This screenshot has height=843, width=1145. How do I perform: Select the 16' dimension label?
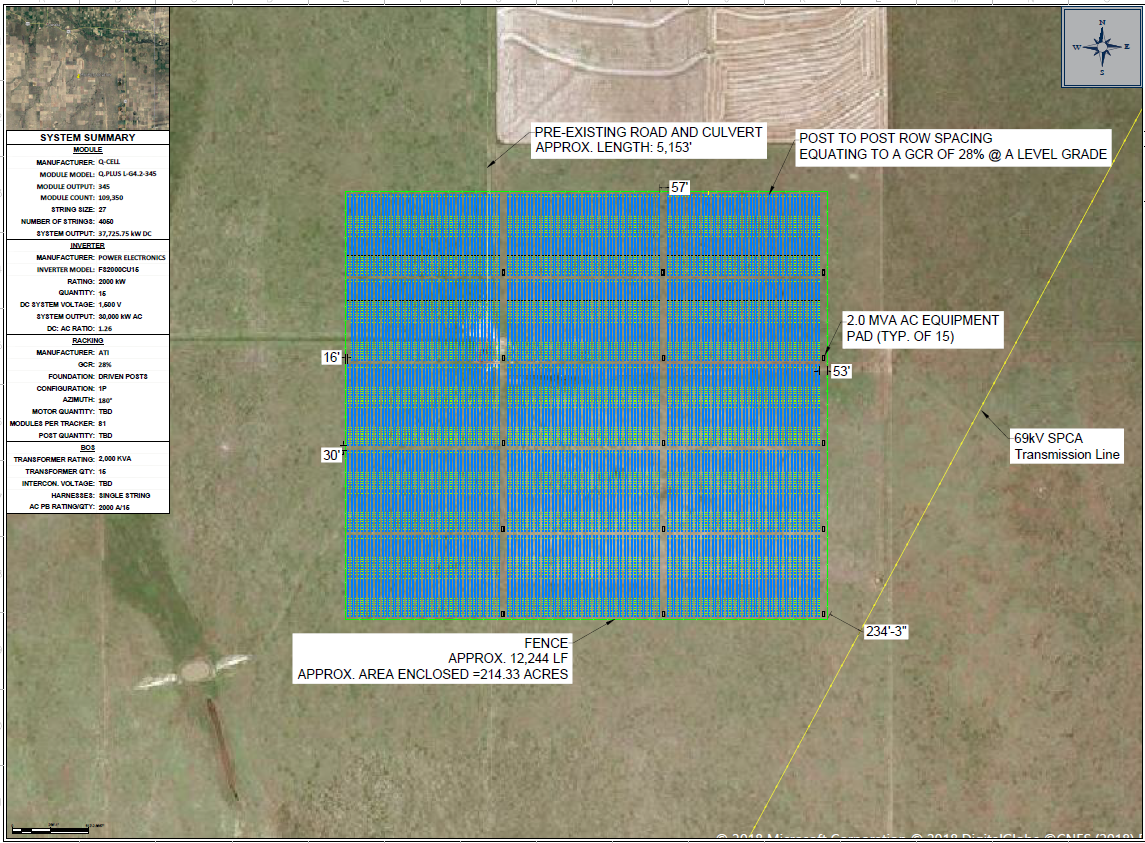[331, 357]
